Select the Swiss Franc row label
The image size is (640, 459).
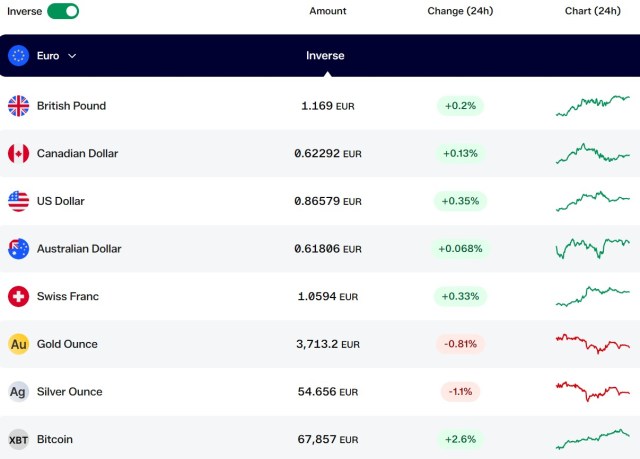pyautogui.click(x=68, y=296)
